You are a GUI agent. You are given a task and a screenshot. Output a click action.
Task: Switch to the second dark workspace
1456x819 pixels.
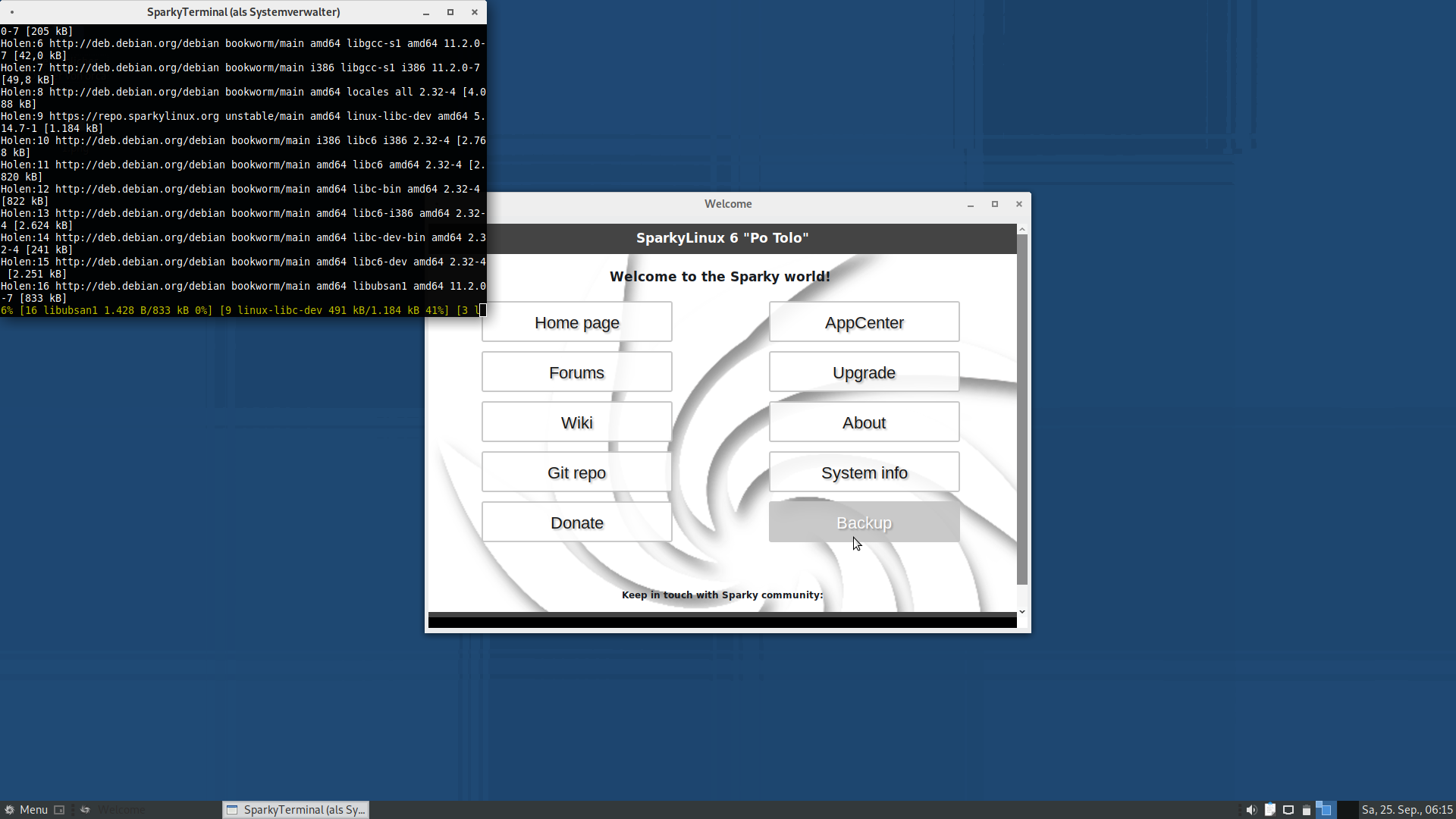pyautogui.click(x=1348, y=810)
